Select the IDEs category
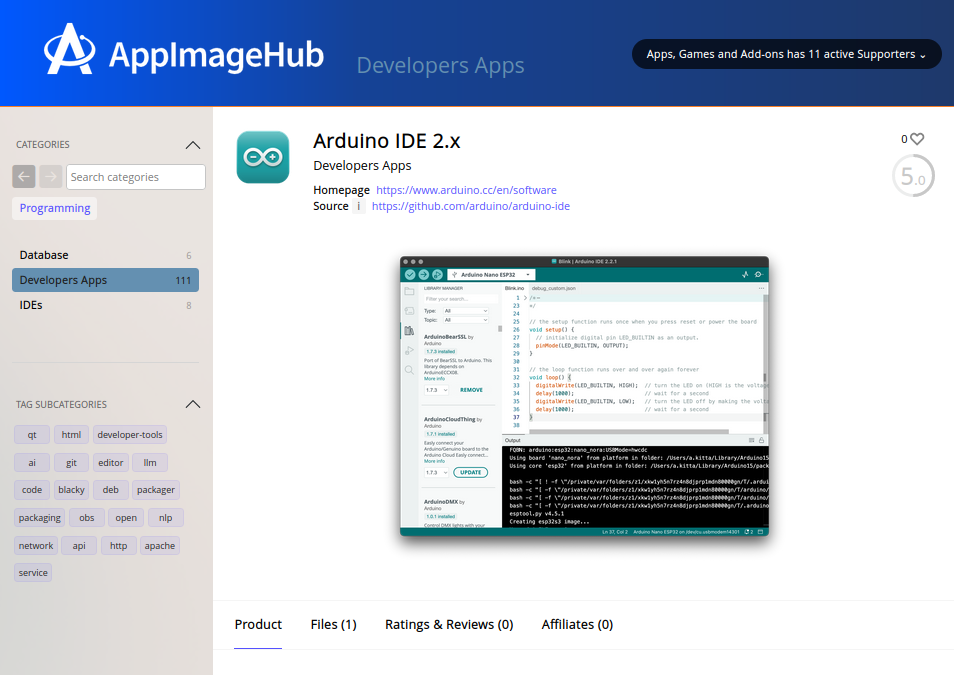Screen dimensions: 954x675 [105, 305]
